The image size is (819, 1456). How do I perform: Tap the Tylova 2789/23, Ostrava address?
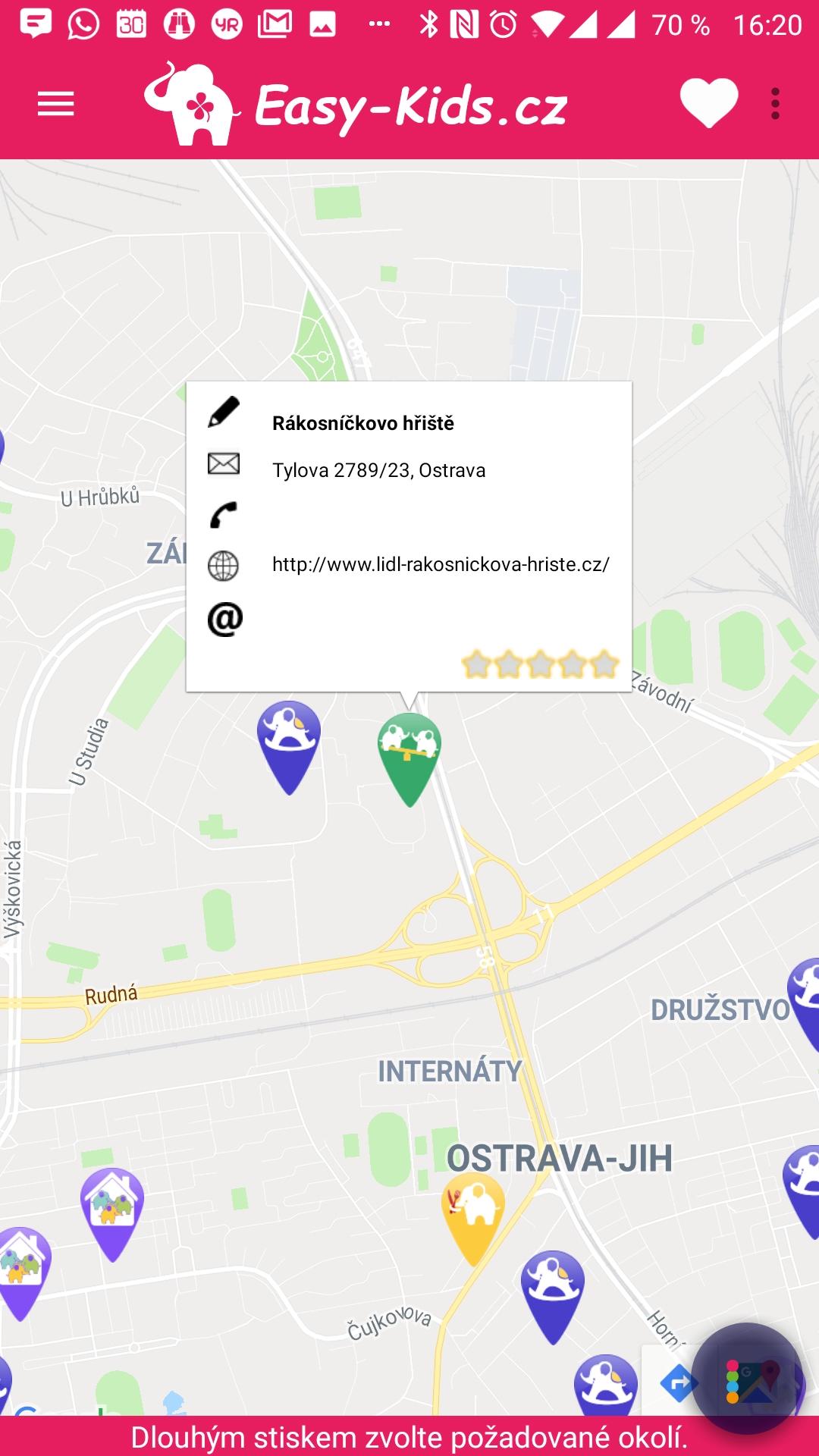tap(379, 470)
